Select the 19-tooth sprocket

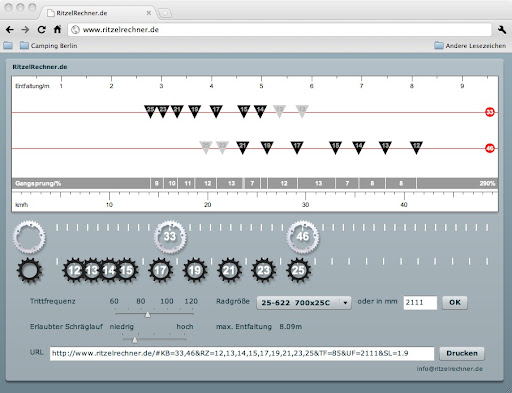(x=195, y=270)
